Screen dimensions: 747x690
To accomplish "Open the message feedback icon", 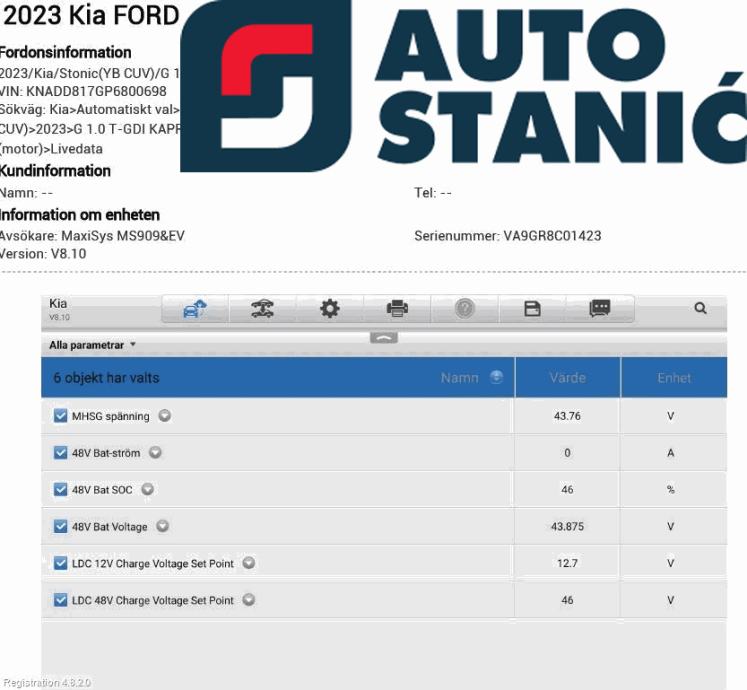I will (x=600, y=309).
